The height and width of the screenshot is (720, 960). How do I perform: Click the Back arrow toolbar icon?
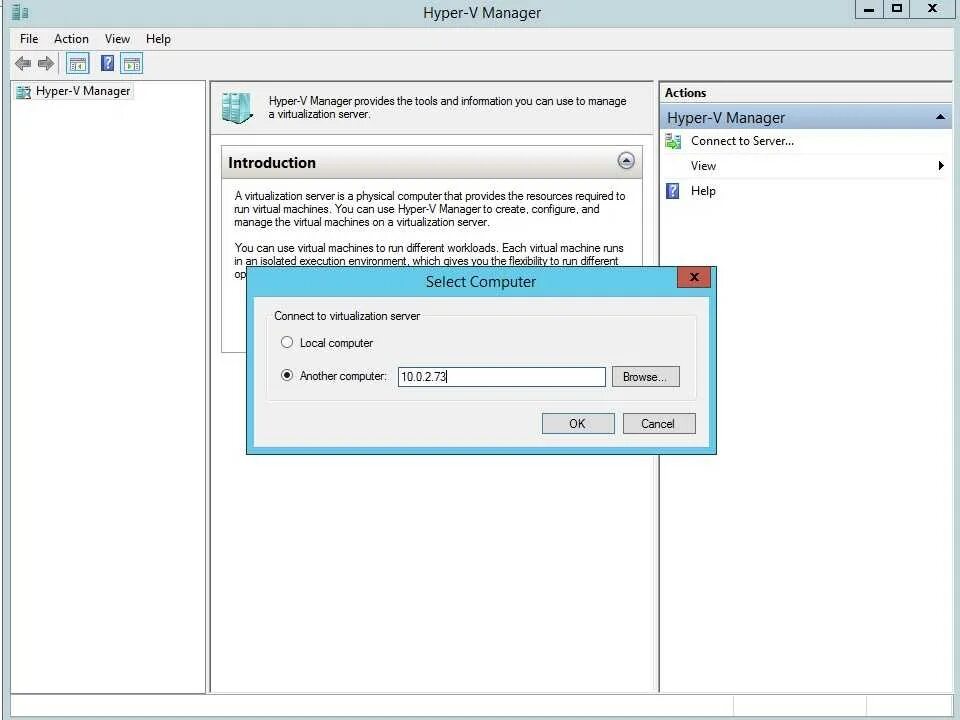point(23,63)
